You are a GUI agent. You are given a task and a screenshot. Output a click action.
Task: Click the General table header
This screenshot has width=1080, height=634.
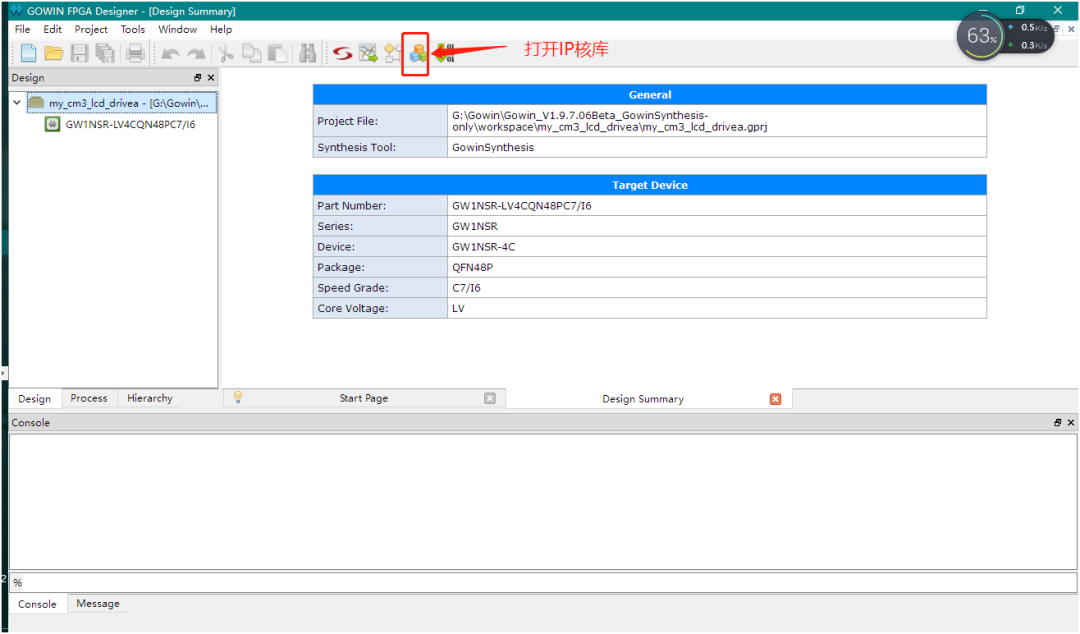pos(650,94)
